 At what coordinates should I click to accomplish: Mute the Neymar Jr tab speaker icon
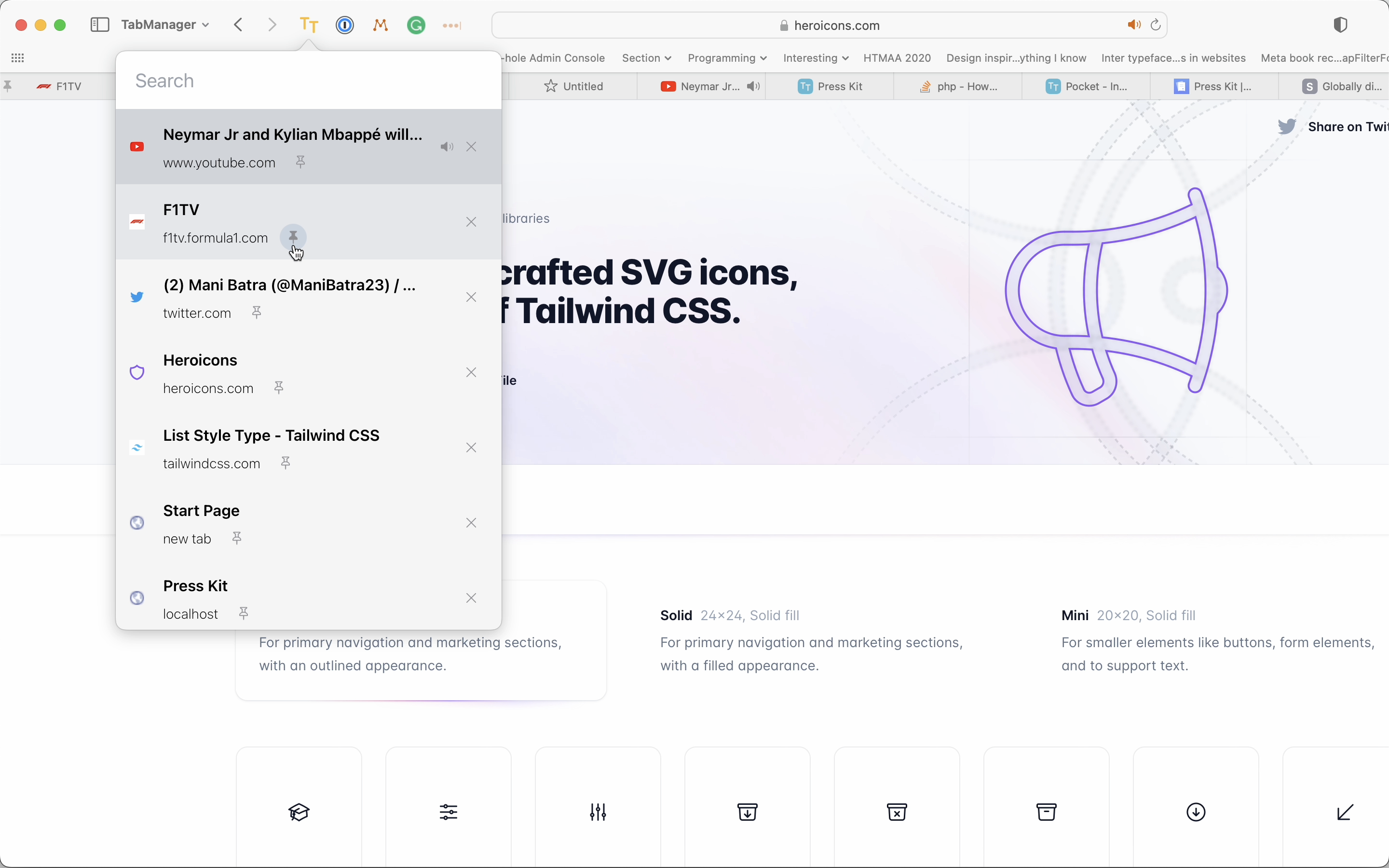pos(753,86)
